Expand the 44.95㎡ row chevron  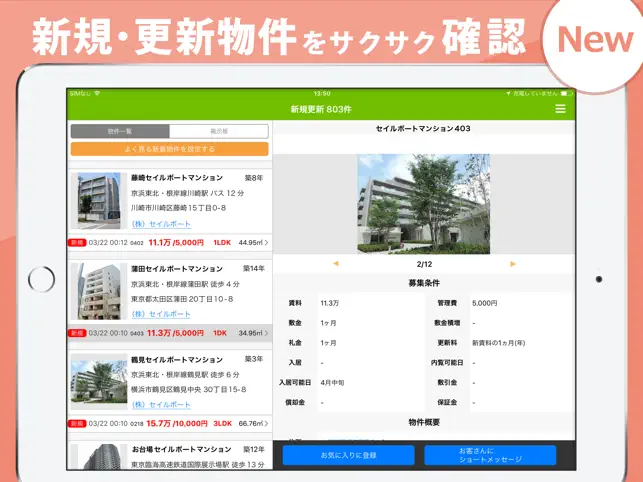coord(267,242)
